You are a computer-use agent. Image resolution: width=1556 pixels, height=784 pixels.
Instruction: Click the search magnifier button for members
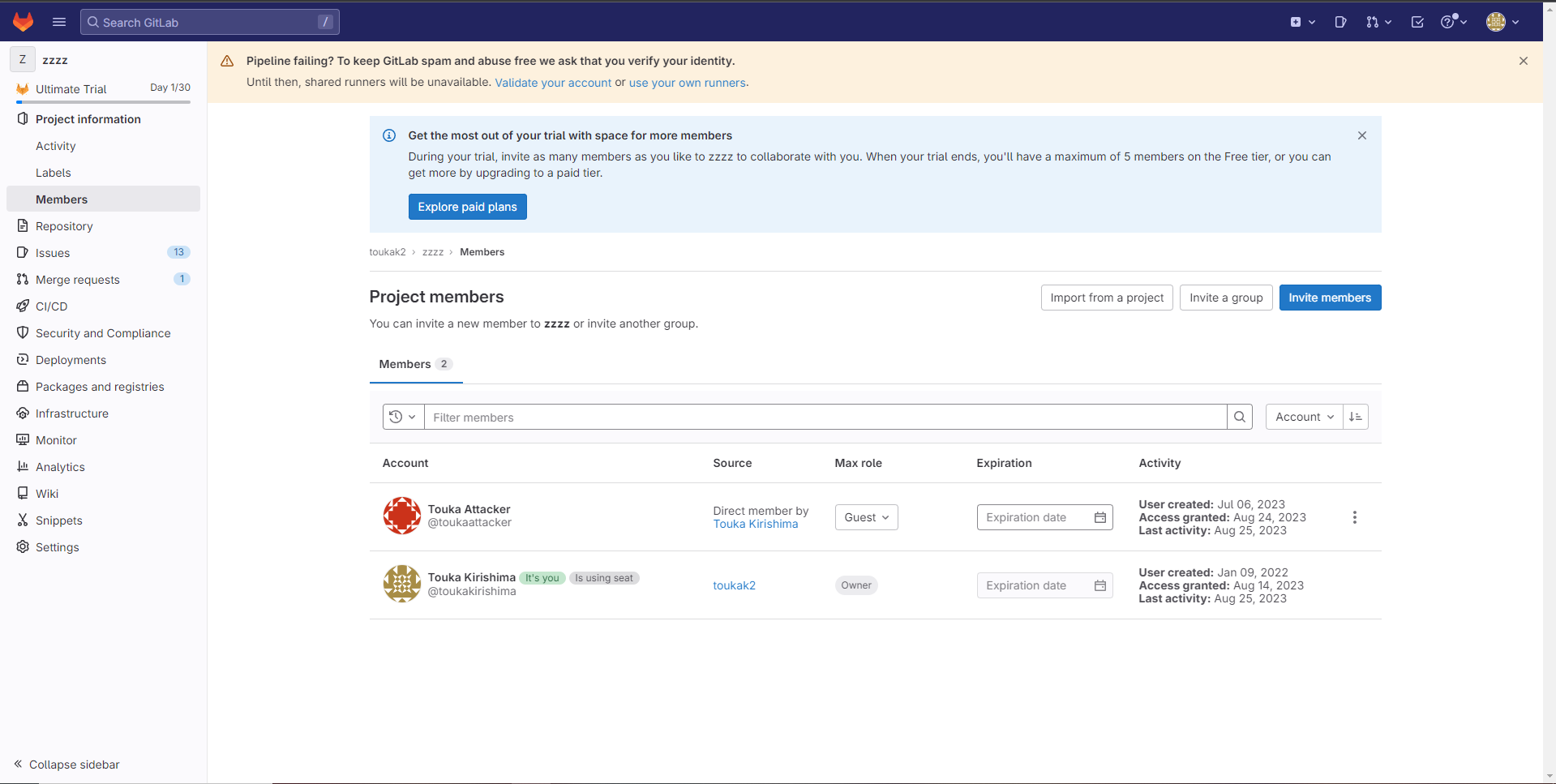tap(1239, 417)
